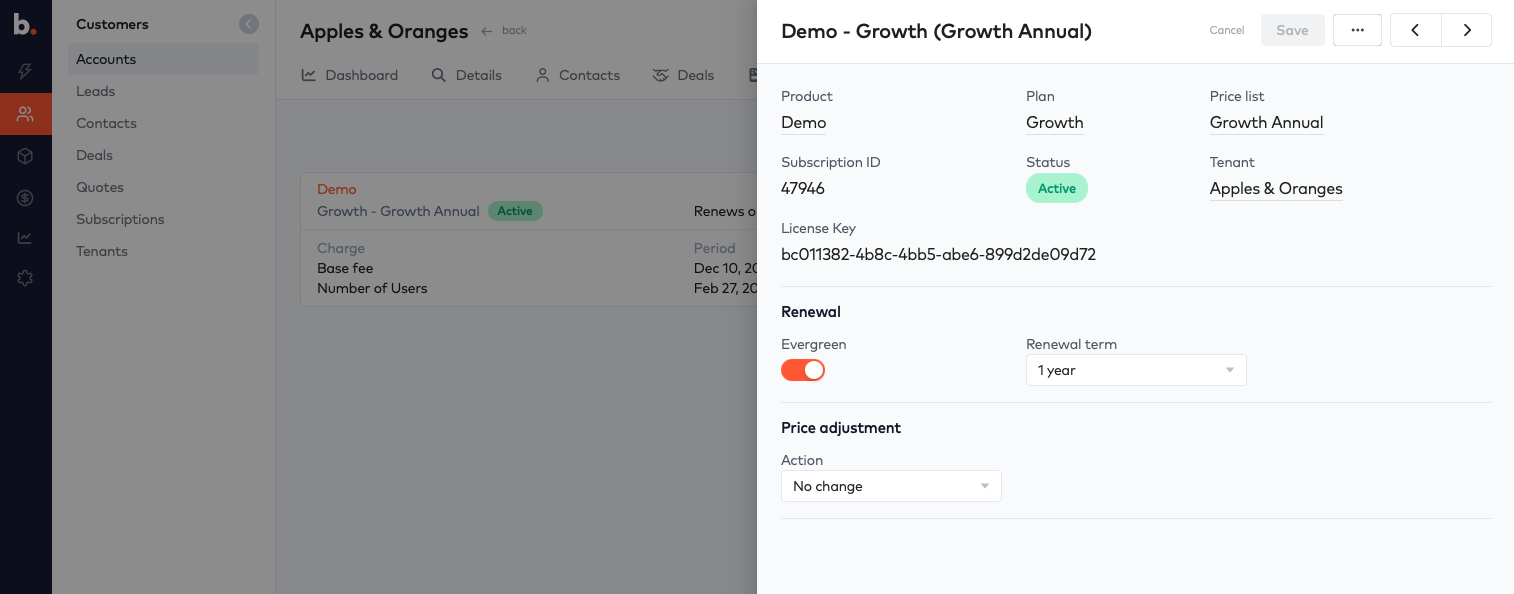The image size is (1514, 594).
Task: Open the line chart analytics icon in left rail
Action: pos(25,238)
